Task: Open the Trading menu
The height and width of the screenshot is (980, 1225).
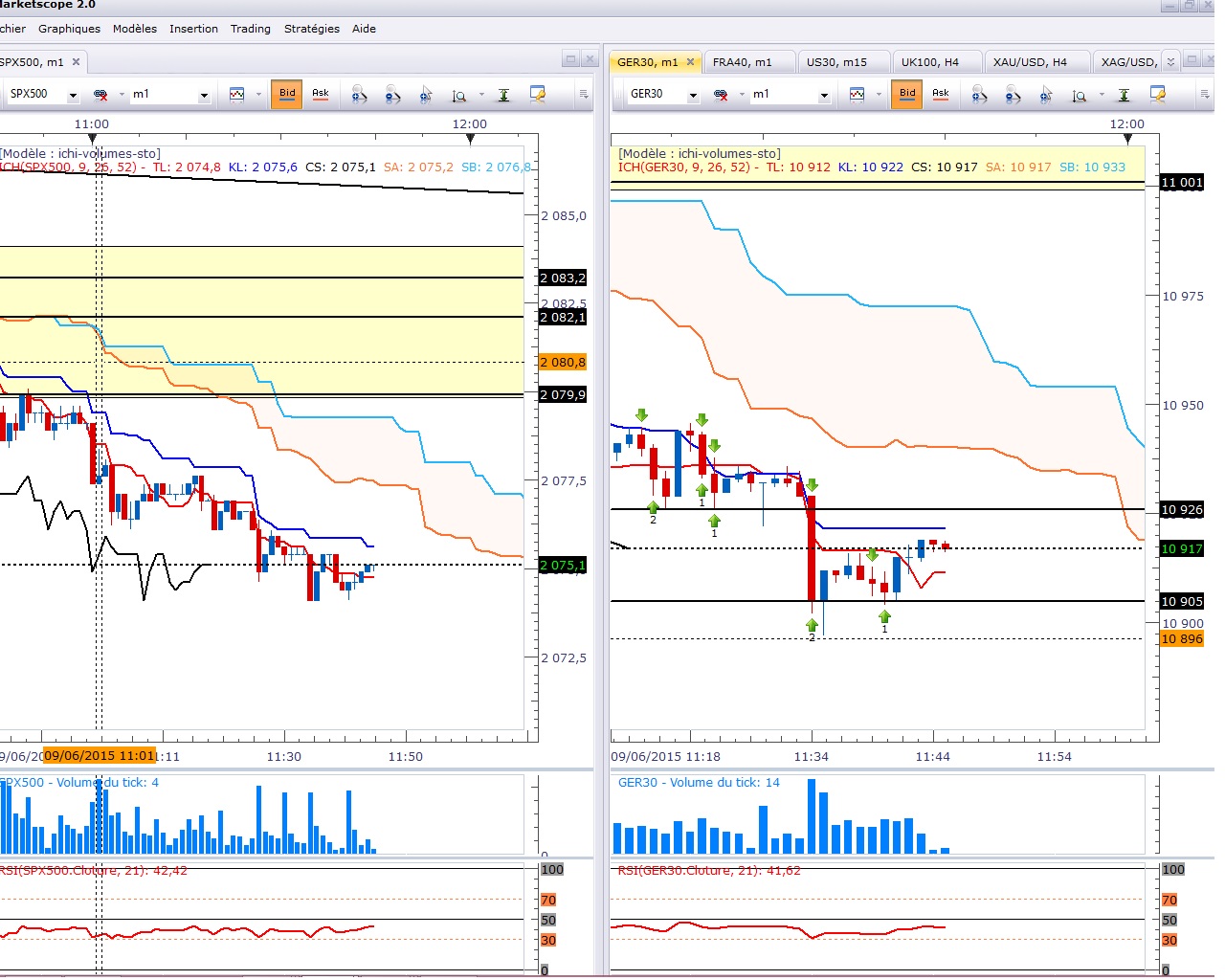Action: pos(251,29)
